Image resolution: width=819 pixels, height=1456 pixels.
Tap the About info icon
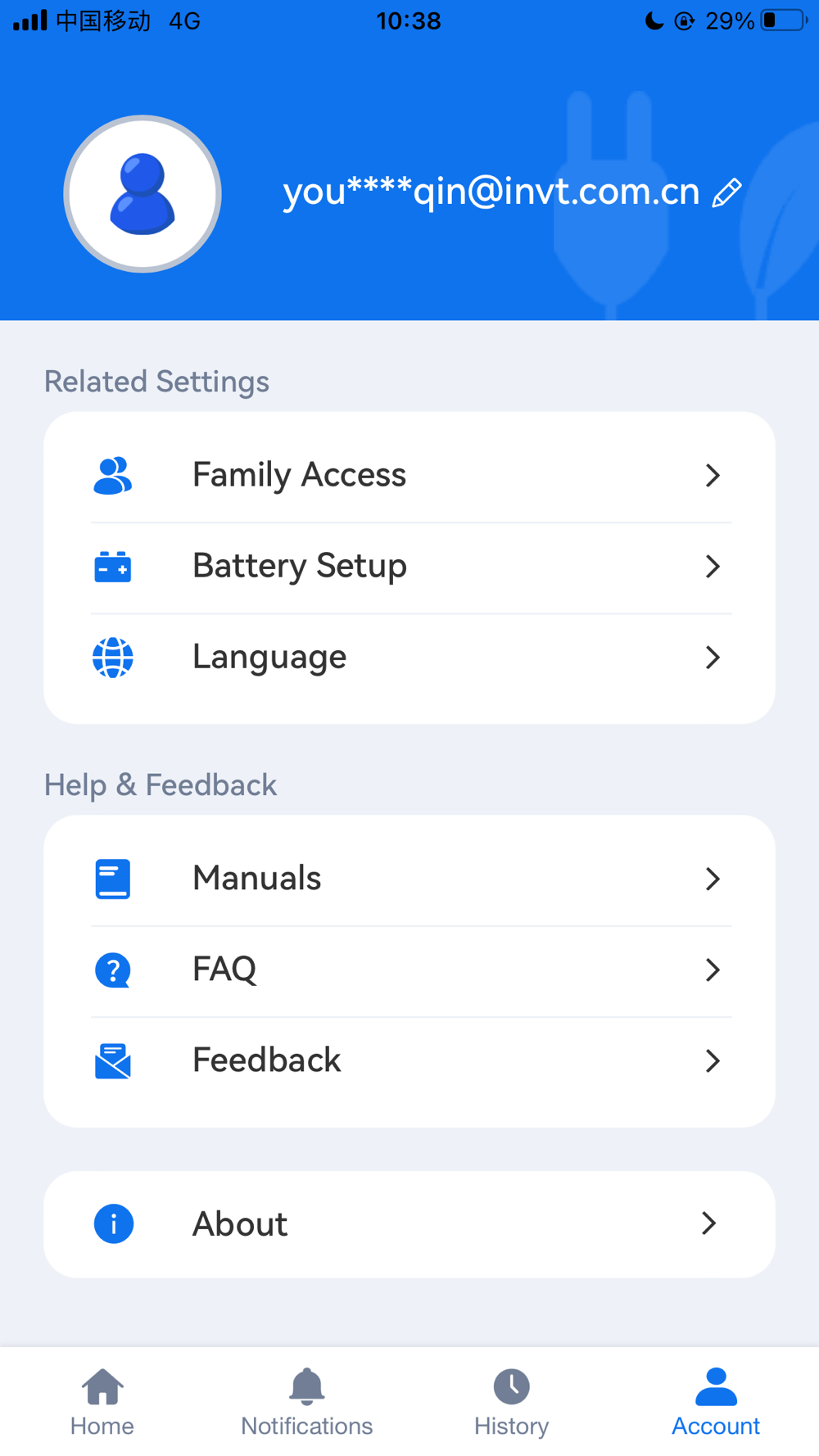(114, 1224)
